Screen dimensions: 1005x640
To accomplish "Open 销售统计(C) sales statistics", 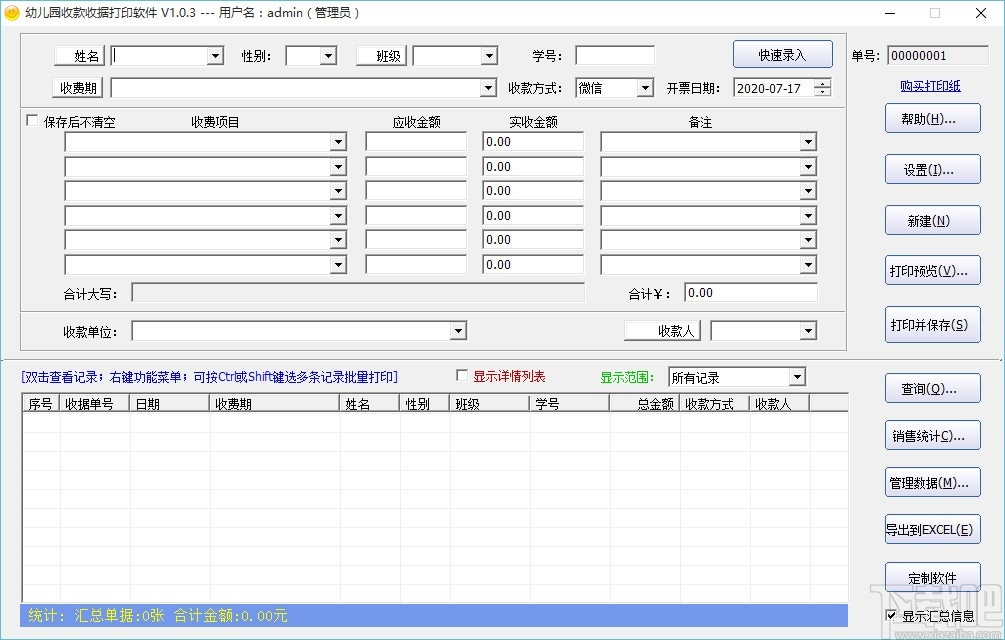I will coord(932,435).
